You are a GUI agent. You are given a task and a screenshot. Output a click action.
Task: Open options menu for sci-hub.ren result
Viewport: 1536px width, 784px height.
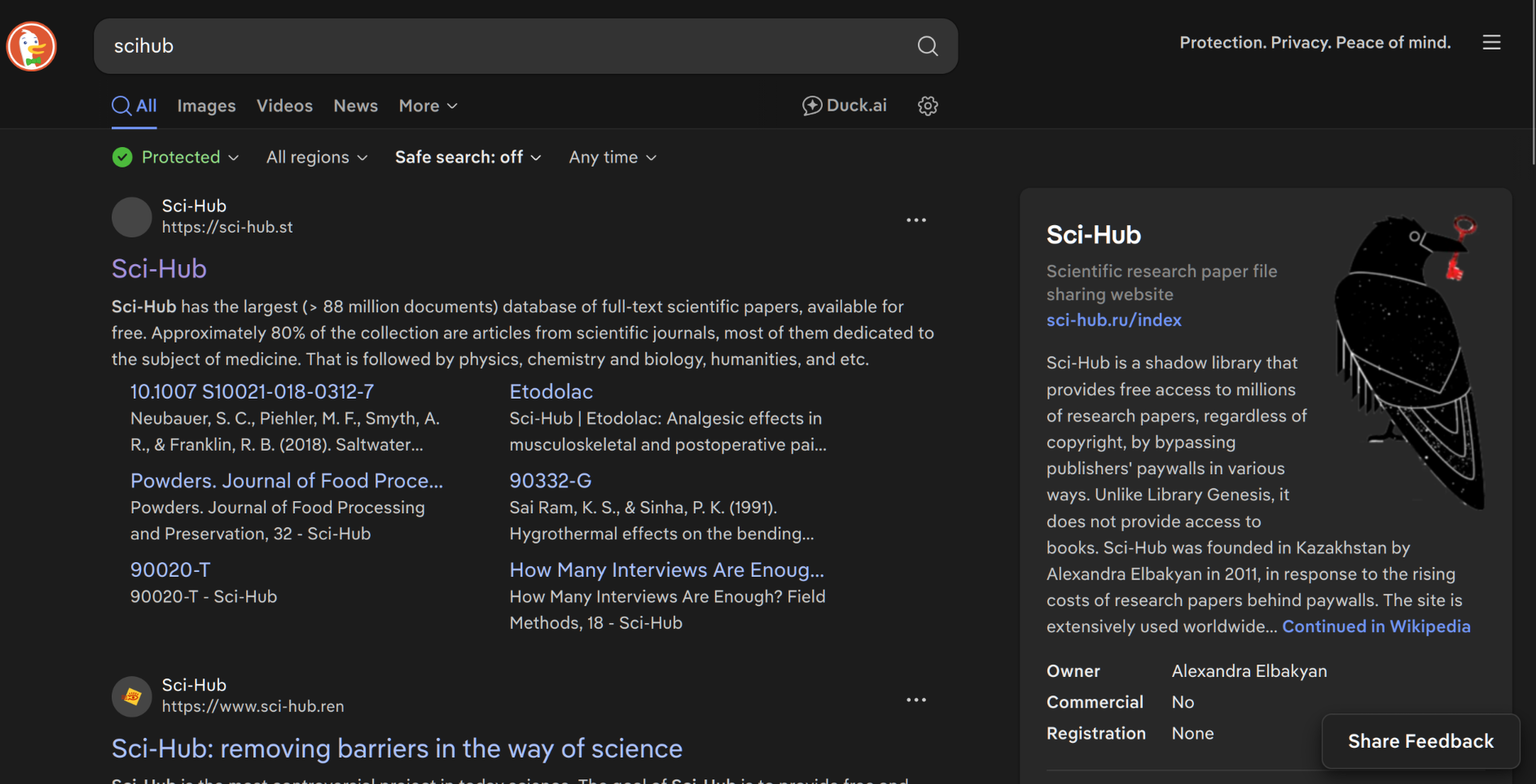point(916,700)
